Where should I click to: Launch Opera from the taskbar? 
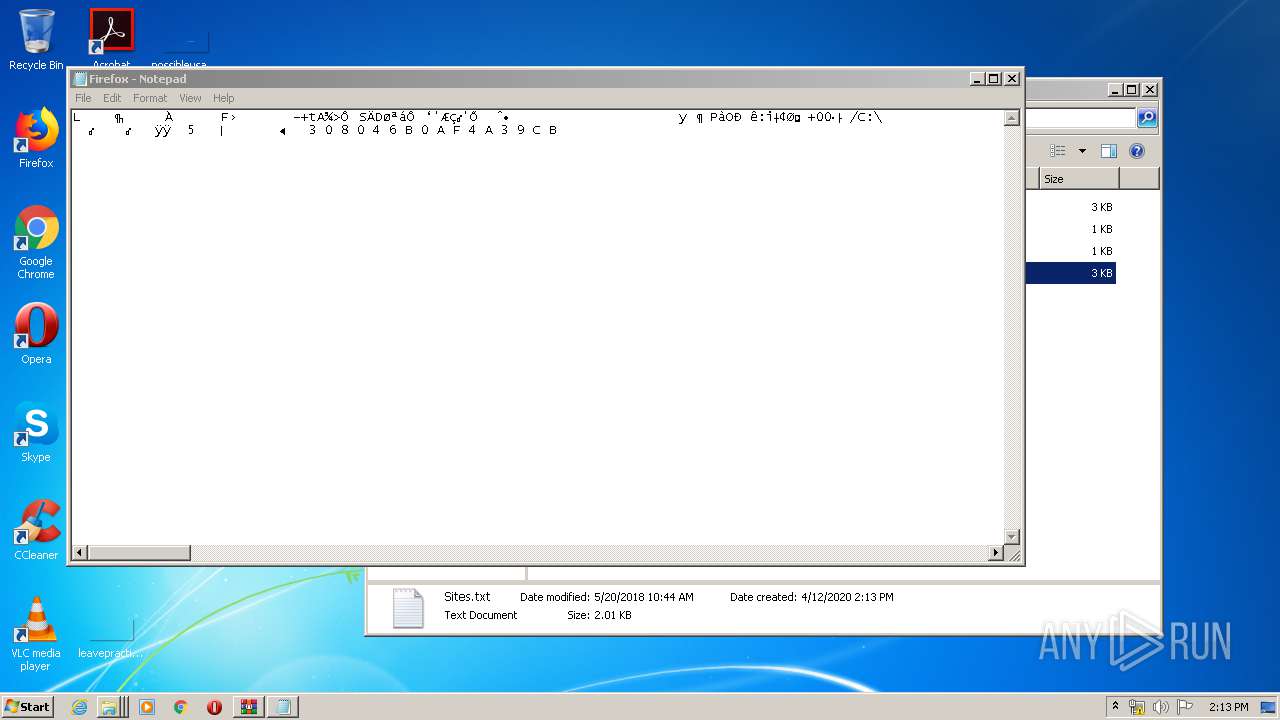point(214,707)
